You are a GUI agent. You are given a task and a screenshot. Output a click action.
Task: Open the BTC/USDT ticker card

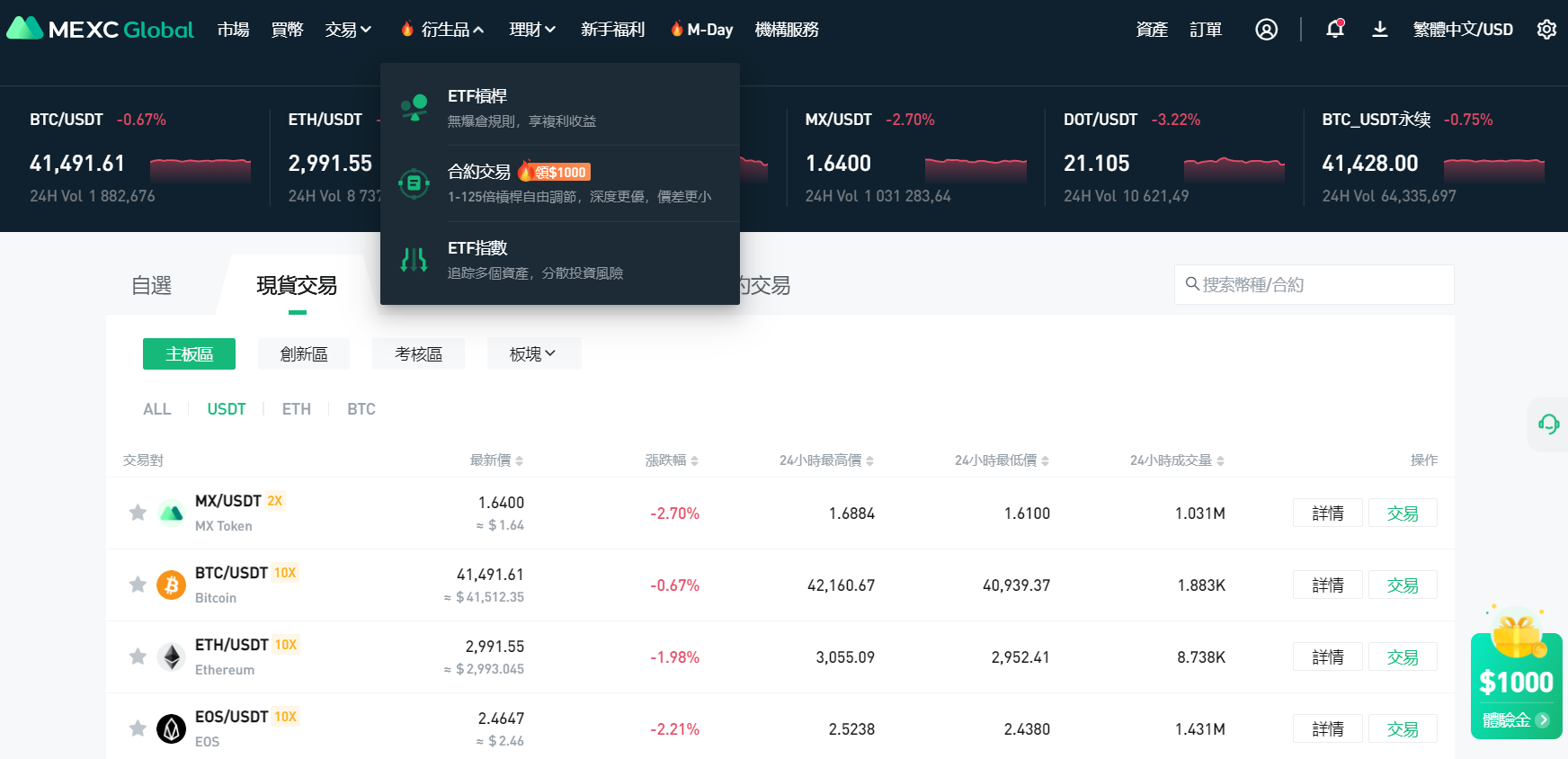(140, 157)
